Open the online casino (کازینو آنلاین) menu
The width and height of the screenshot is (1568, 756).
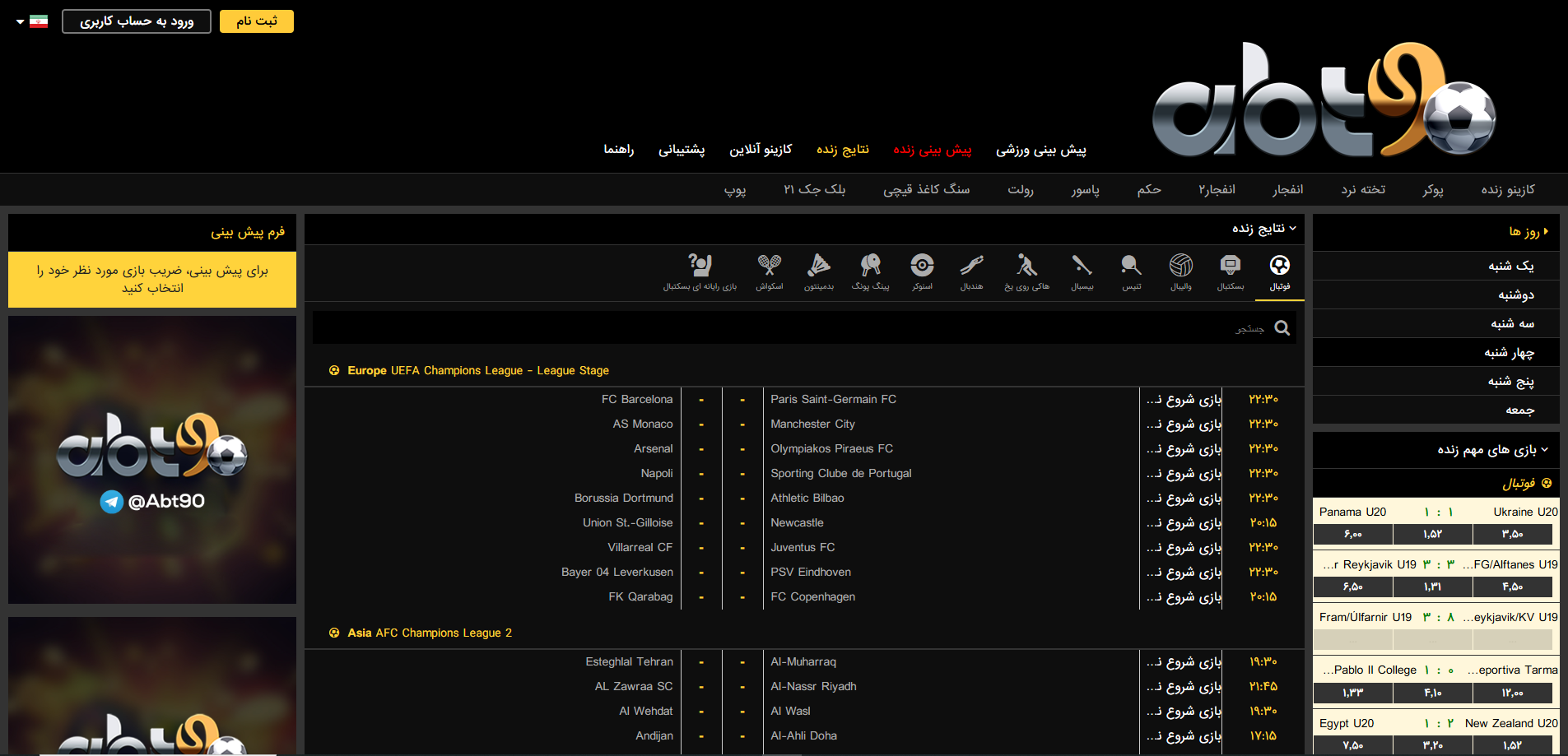pyautogui.click(x=760, y=150)
